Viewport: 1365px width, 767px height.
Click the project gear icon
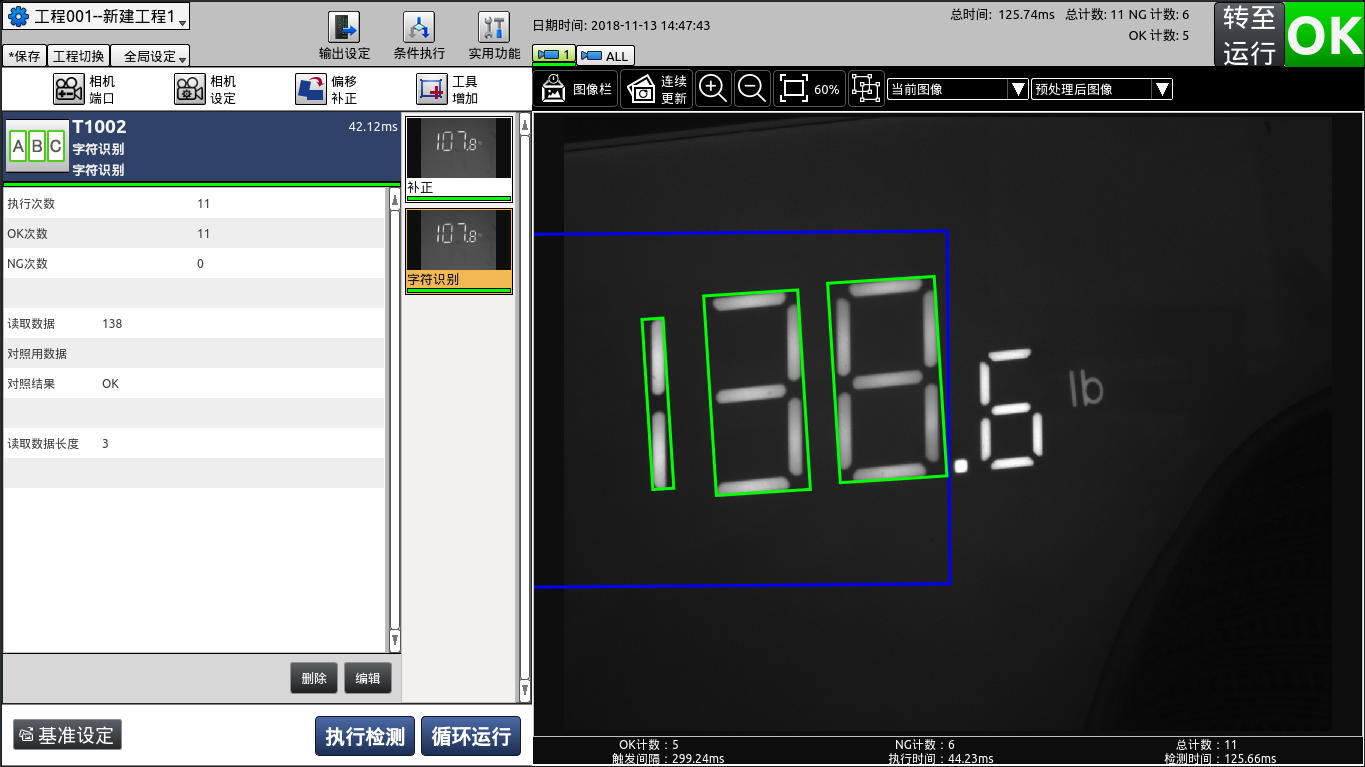[18, 17]
